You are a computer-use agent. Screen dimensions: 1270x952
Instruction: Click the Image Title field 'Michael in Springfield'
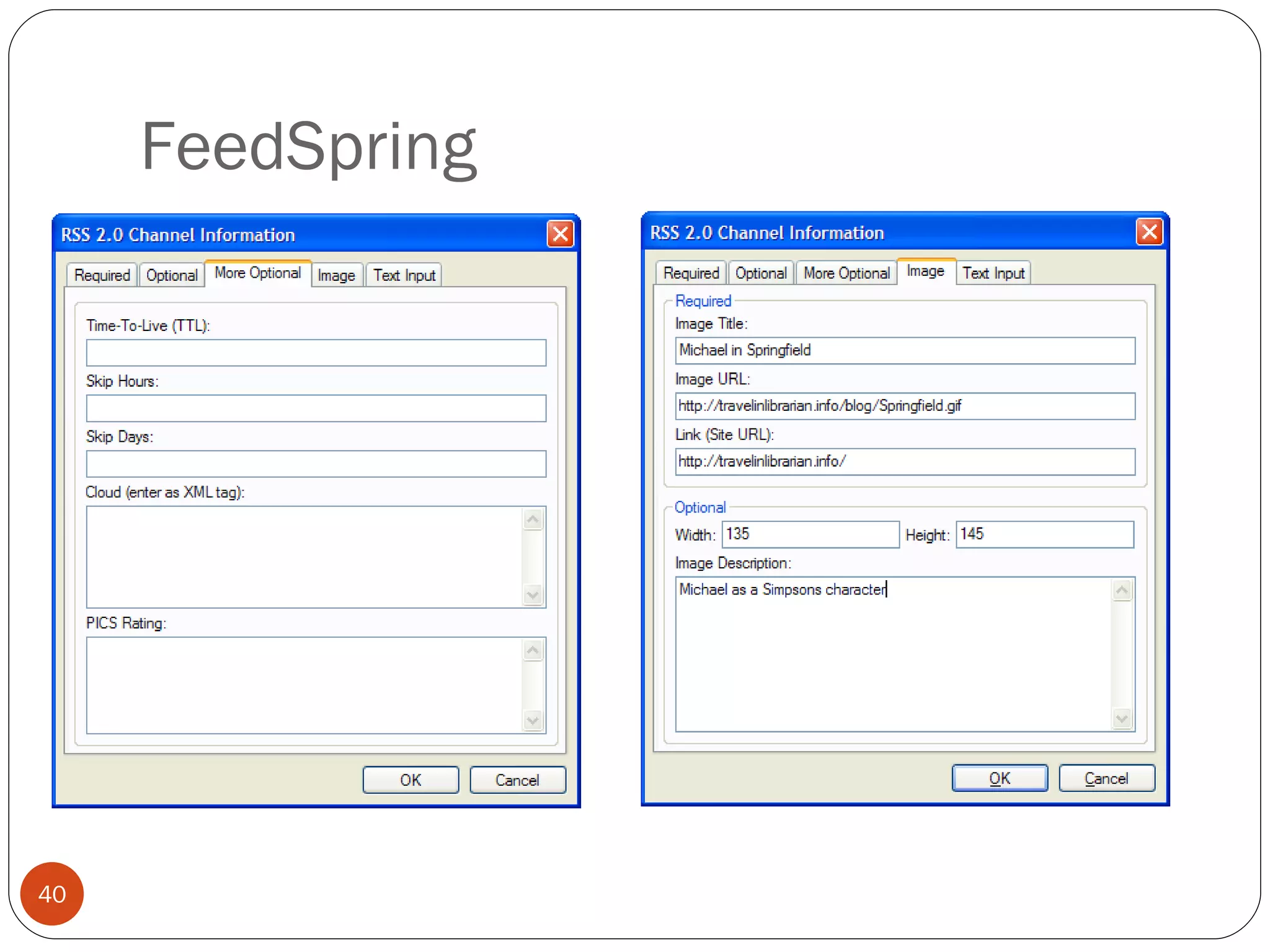(x=905, y=351)
